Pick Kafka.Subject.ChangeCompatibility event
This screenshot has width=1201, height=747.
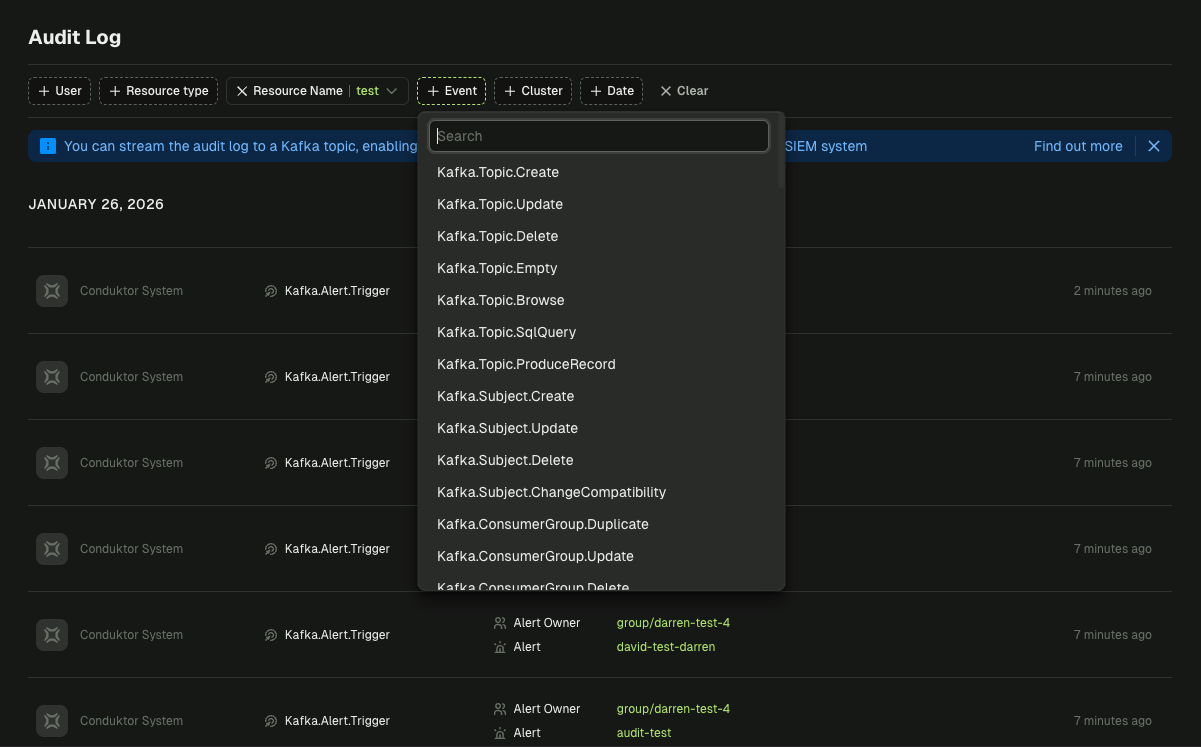coord(598,492)
